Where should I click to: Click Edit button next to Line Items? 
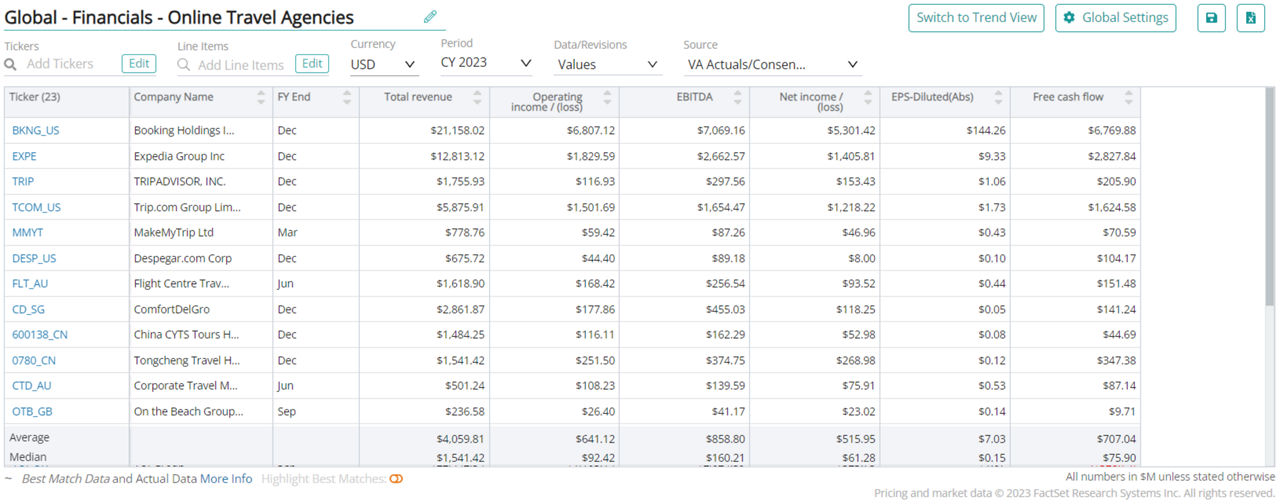pyautogui.click(x=312, y=64)
